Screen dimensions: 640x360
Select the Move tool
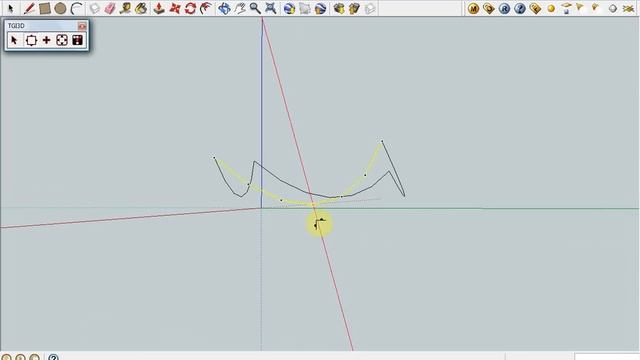coord(175,8)
